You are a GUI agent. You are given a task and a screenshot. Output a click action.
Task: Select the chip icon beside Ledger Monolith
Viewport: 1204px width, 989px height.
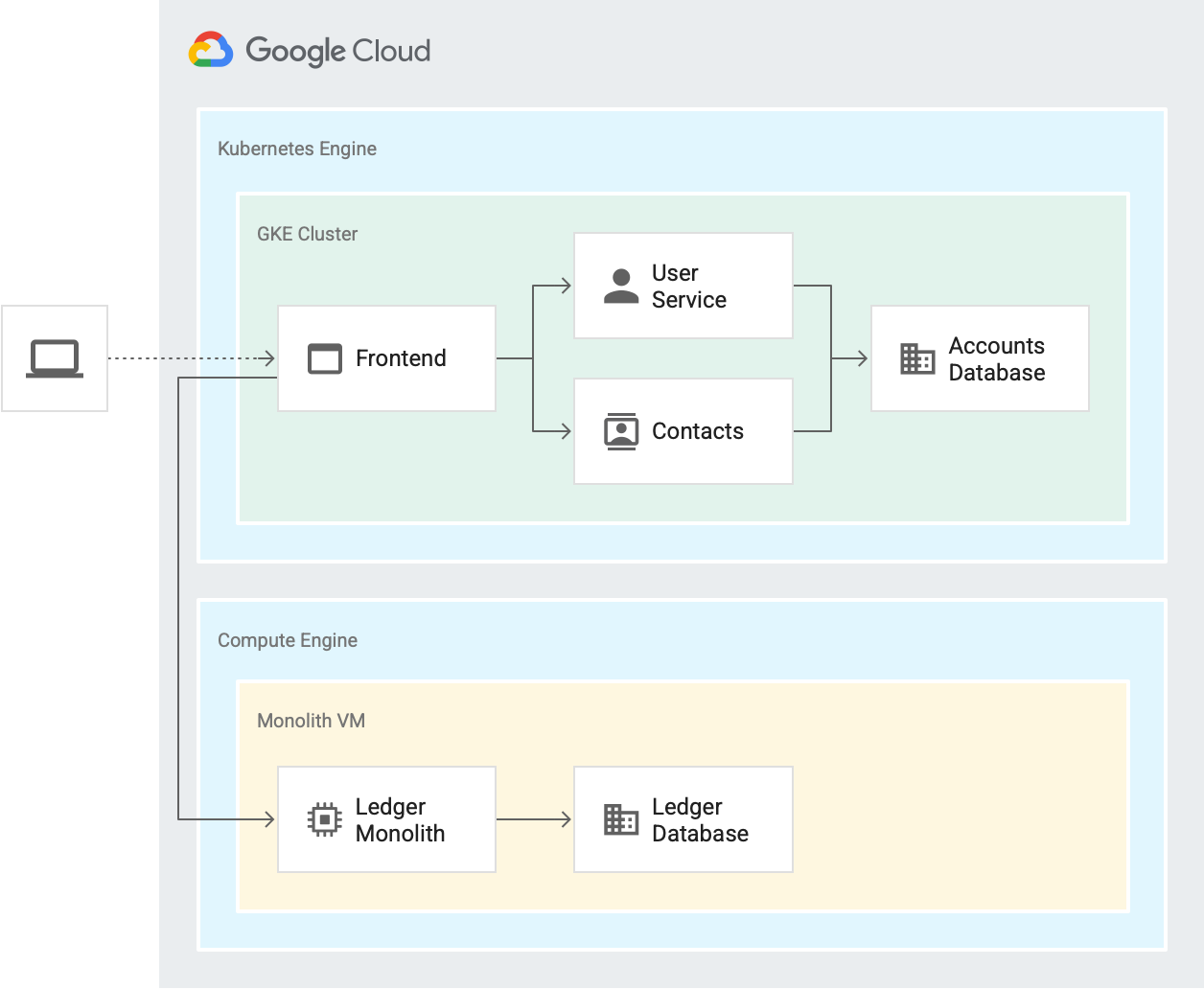point(326,819)
